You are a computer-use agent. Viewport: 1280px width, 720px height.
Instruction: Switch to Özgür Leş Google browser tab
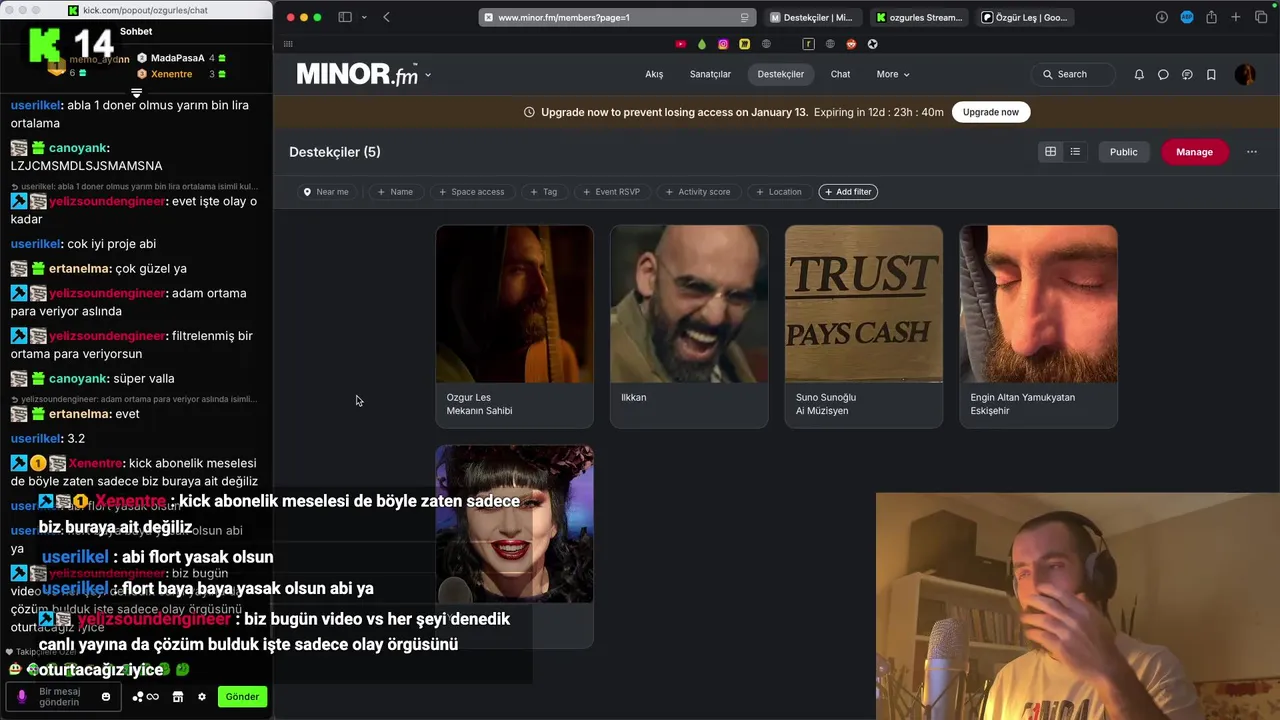pos(1024,17)
